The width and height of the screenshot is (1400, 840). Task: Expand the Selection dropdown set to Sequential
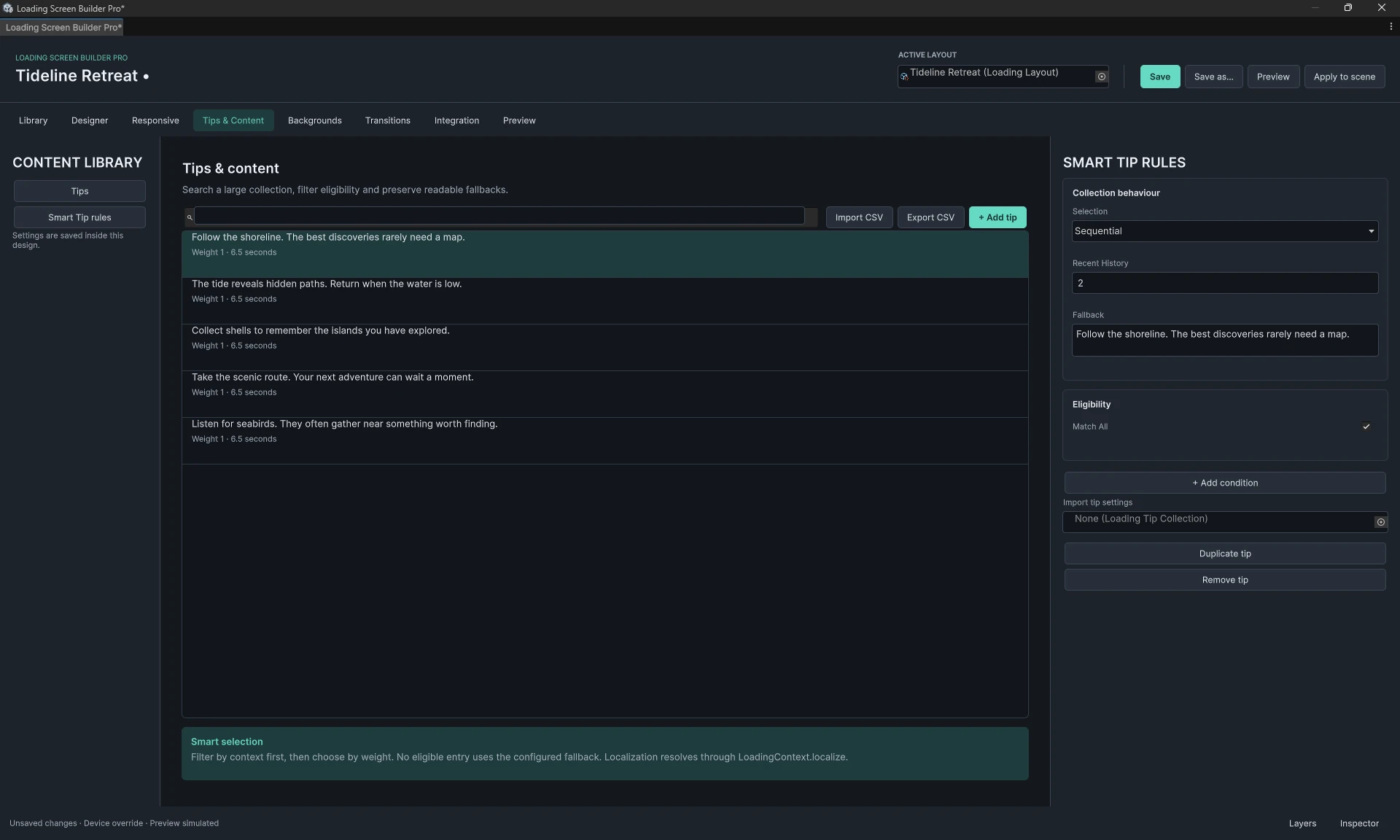pos(1225,231)
